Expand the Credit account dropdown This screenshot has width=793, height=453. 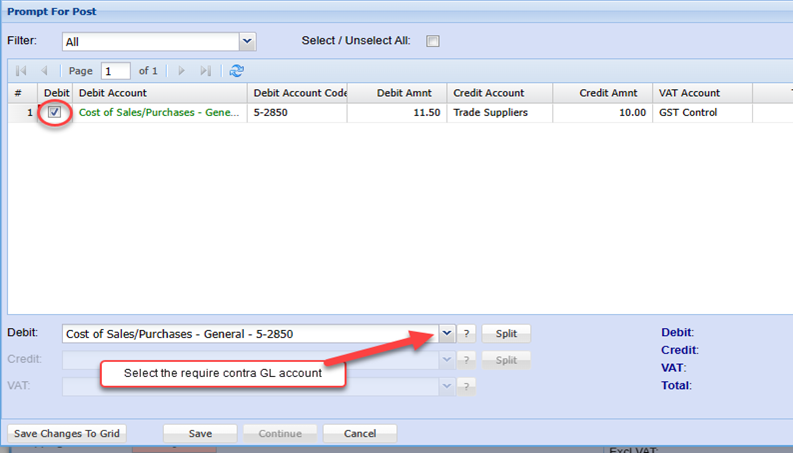(447, 360)
